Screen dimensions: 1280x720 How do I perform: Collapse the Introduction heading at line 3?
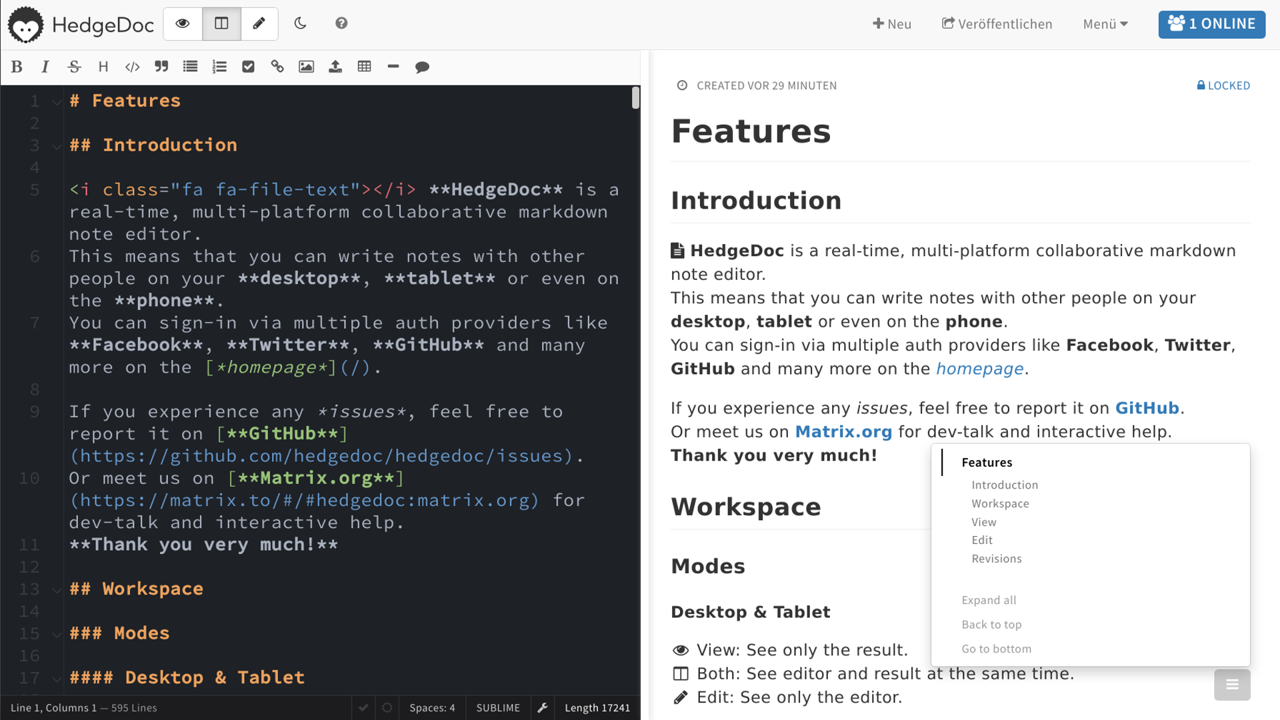pos(56,145)
